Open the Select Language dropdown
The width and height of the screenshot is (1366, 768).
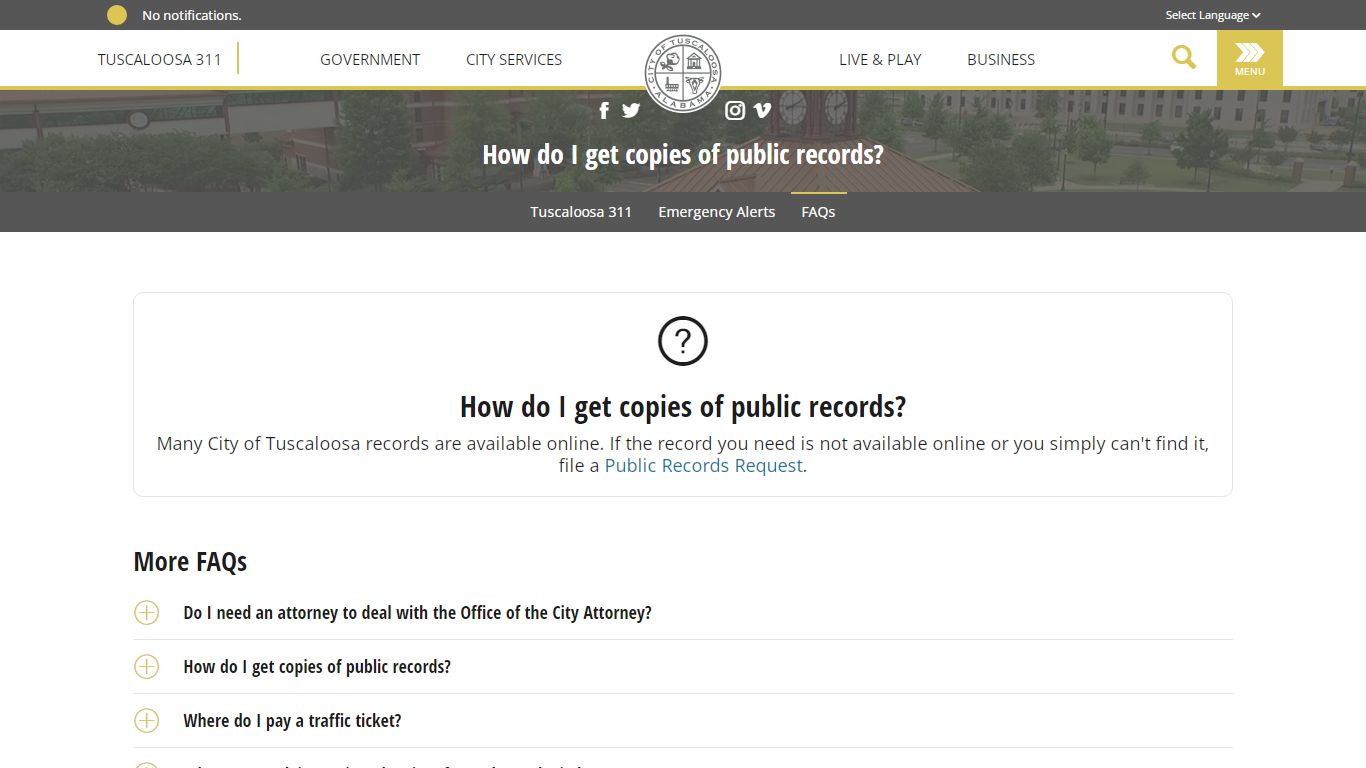coord(1213,15)
